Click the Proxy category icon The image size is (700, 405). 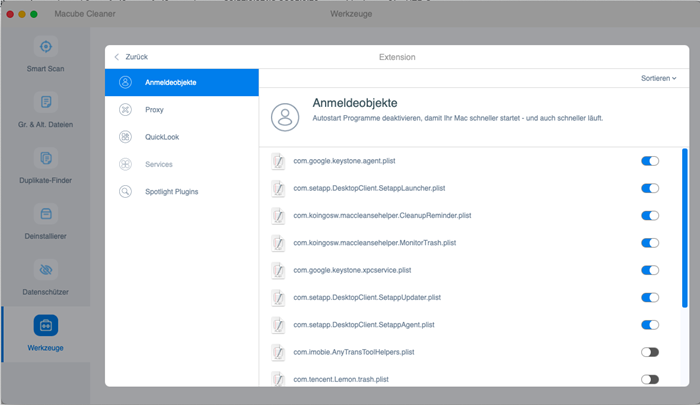[125, 109]
